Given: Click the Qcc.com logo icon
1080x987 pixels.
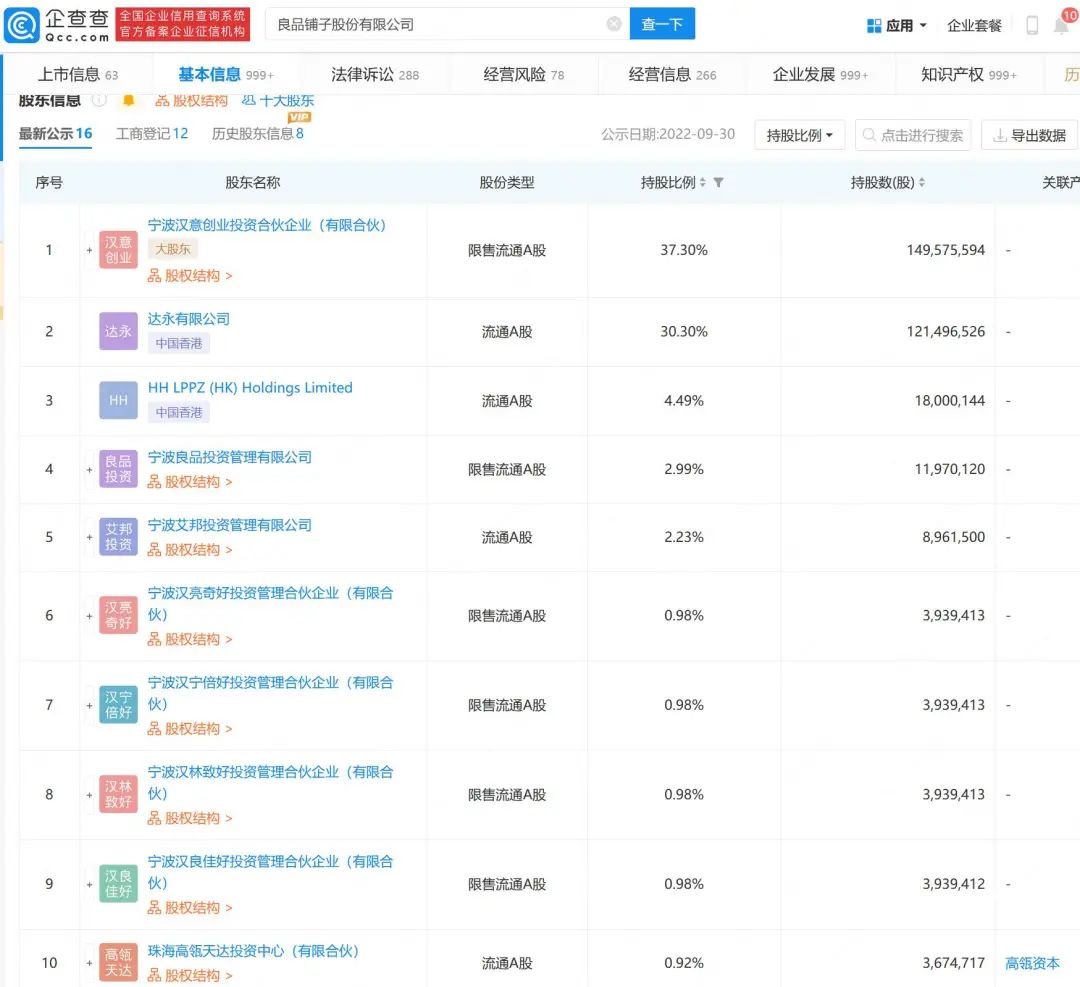Looking at the screenshot, I should 21,25.
